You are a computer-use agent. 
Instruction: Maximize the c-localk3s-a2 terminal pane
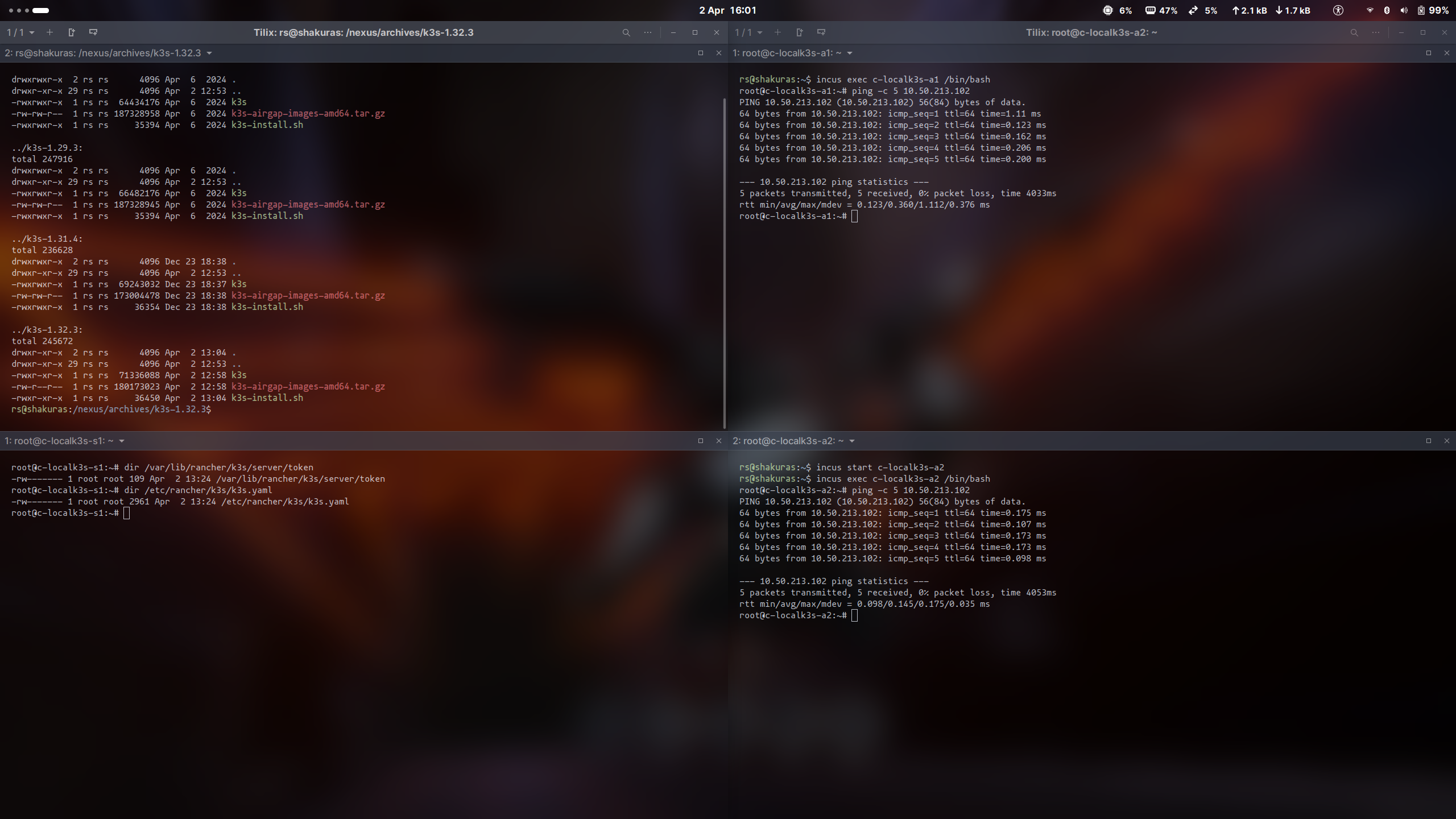click(1429, 441)
